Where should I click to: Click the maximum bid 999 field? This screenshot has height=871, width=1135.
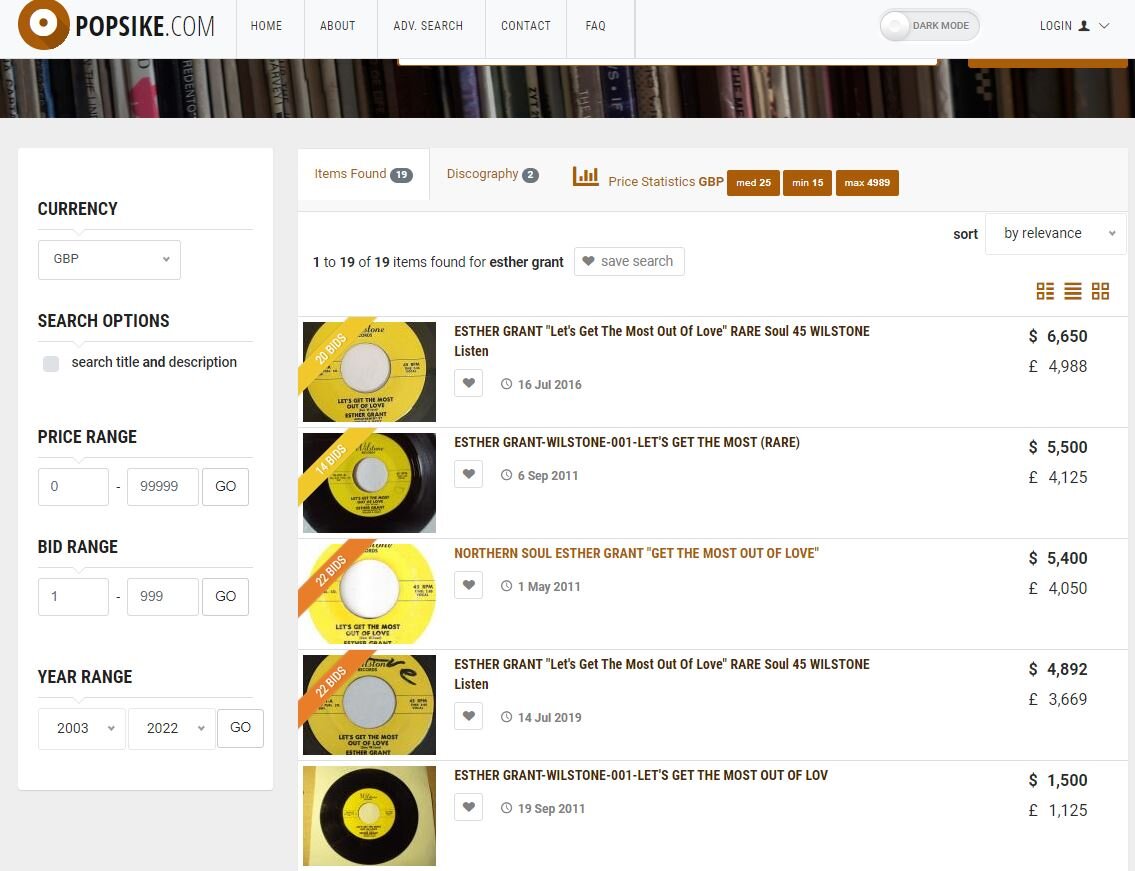pos(163,597)
